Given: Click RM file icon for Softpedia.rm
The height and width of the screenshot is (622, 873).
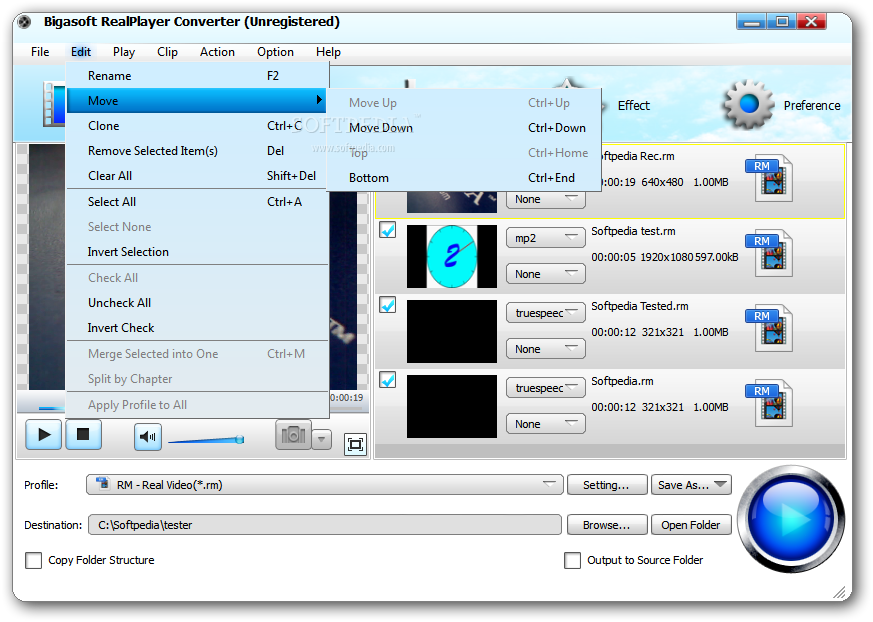Looking at the screenshot, I should (769, 403).
